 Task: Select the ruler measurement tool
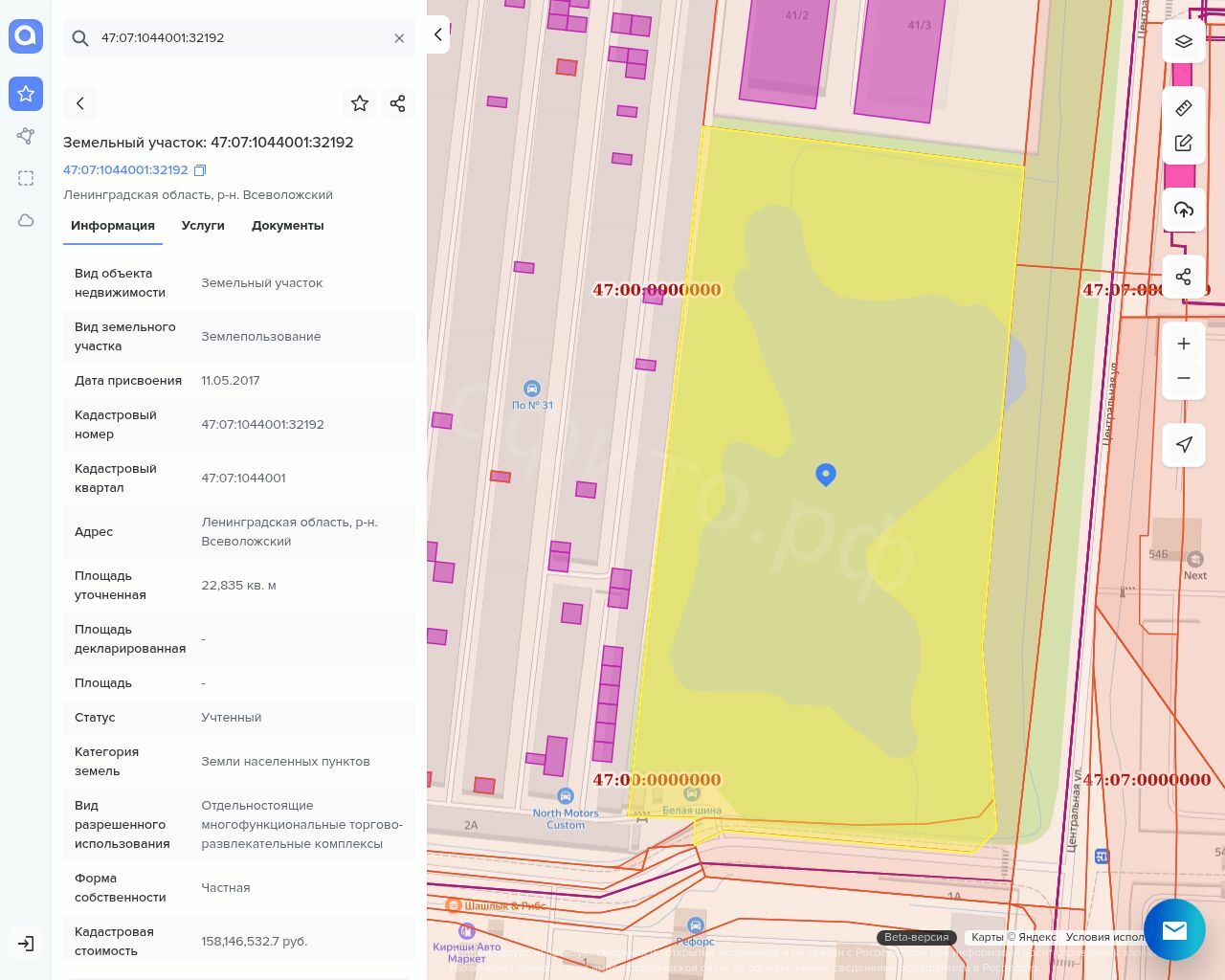coord(1184,108)
